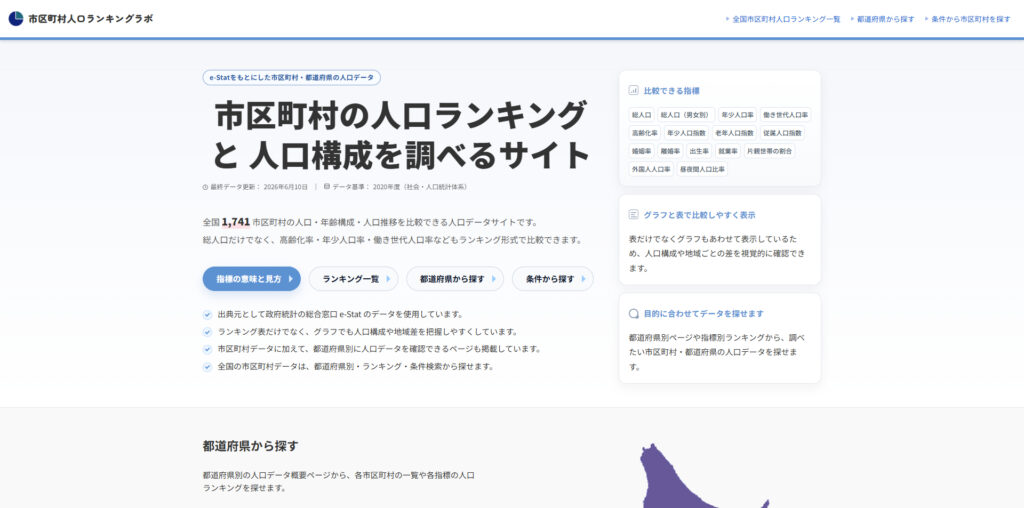Select the 年少人口指数 indicator tag
Screen dimensions: 1024x508
(686, 133)
